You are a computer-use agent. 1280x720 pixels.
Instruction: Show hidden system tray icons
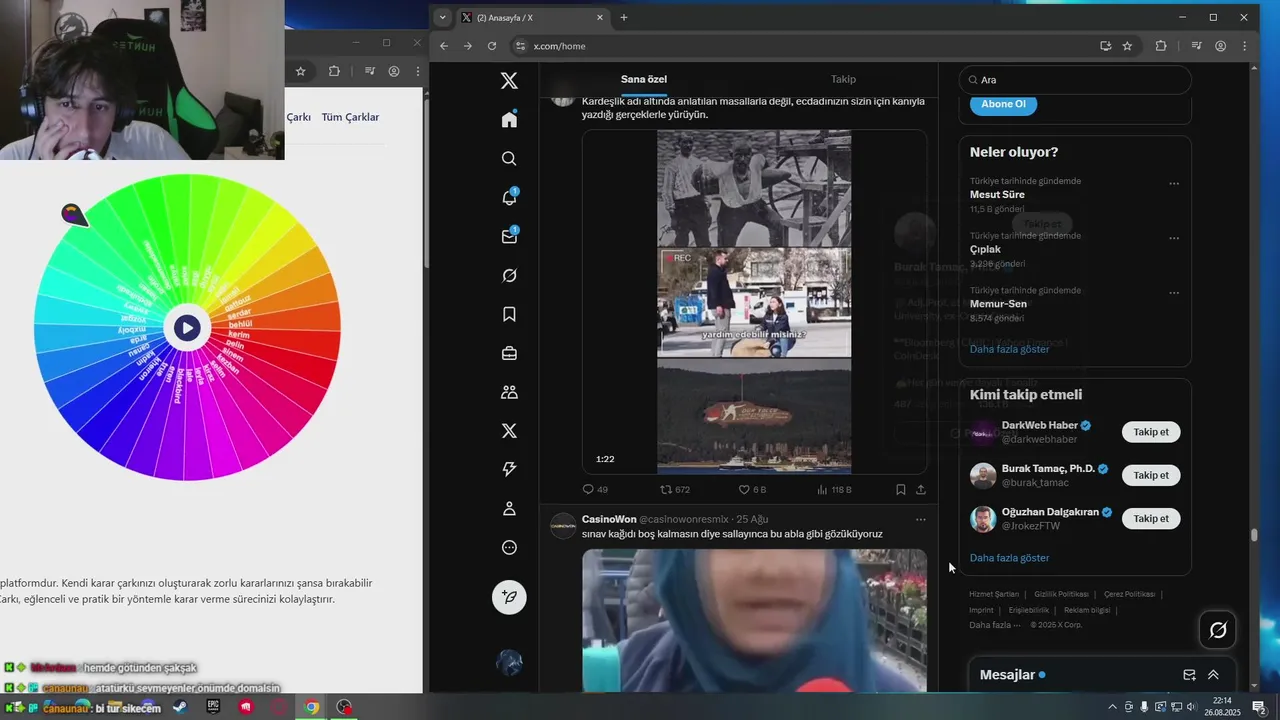(1112, 707)
